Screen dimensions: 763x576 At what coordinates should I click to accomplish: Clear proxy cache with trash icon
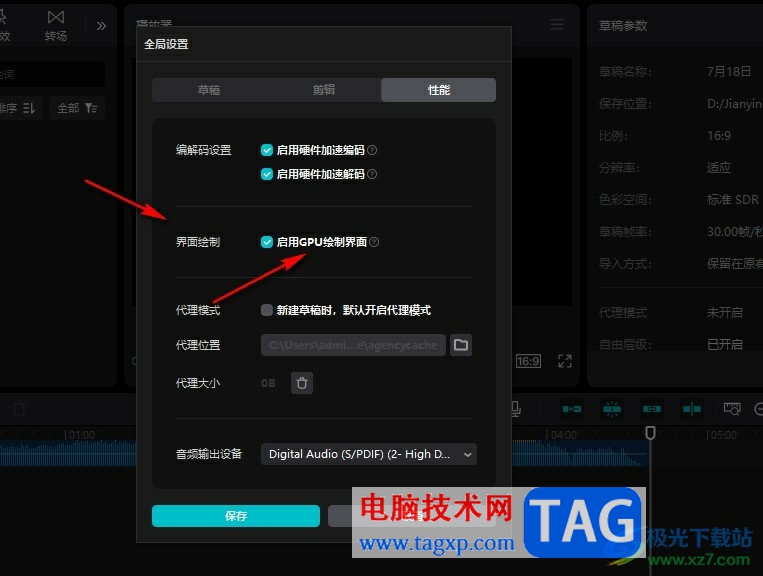pos(302,383)
